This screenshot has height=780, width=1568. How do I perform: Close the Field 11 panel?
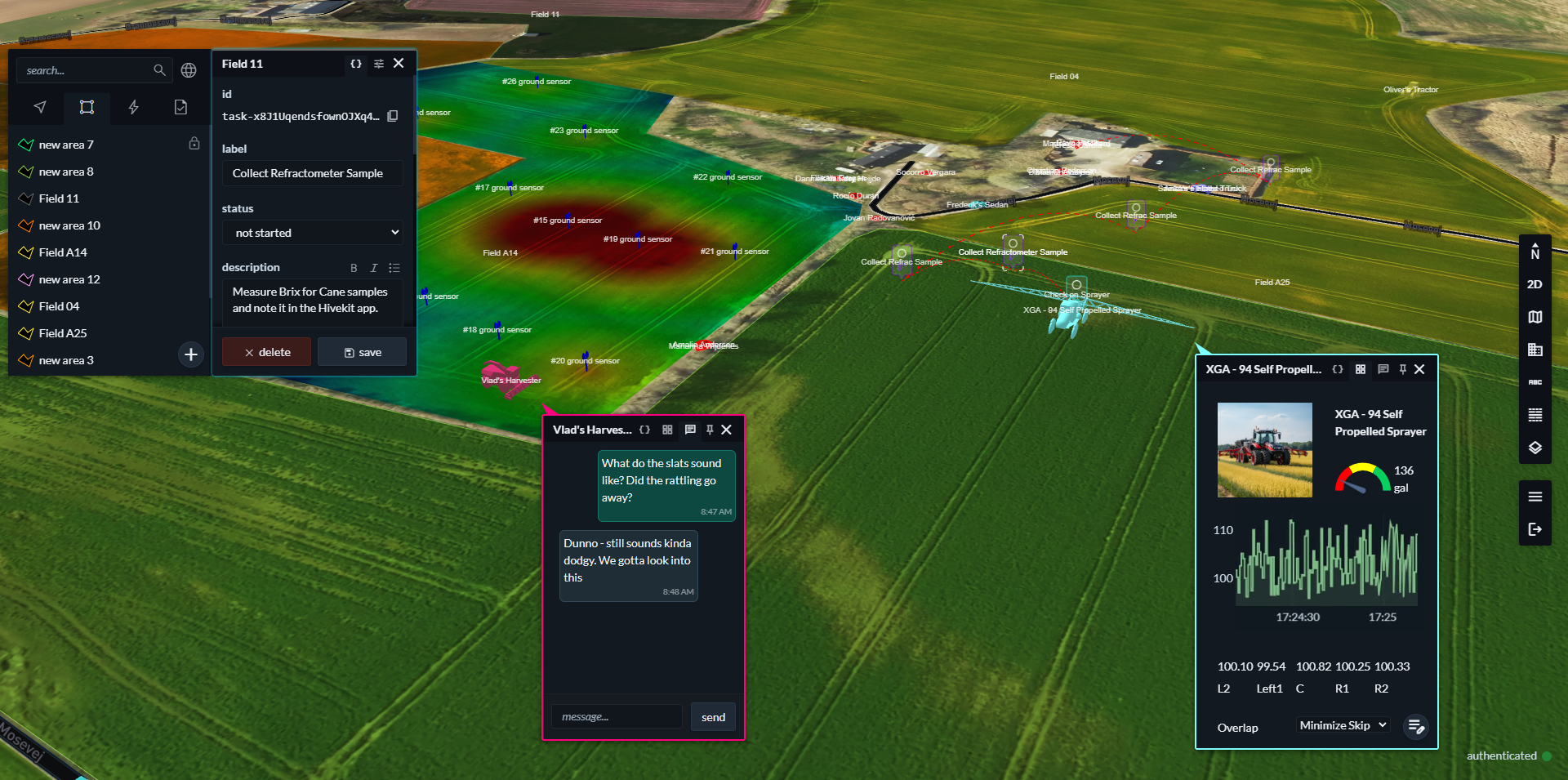(x=399, y=63)
